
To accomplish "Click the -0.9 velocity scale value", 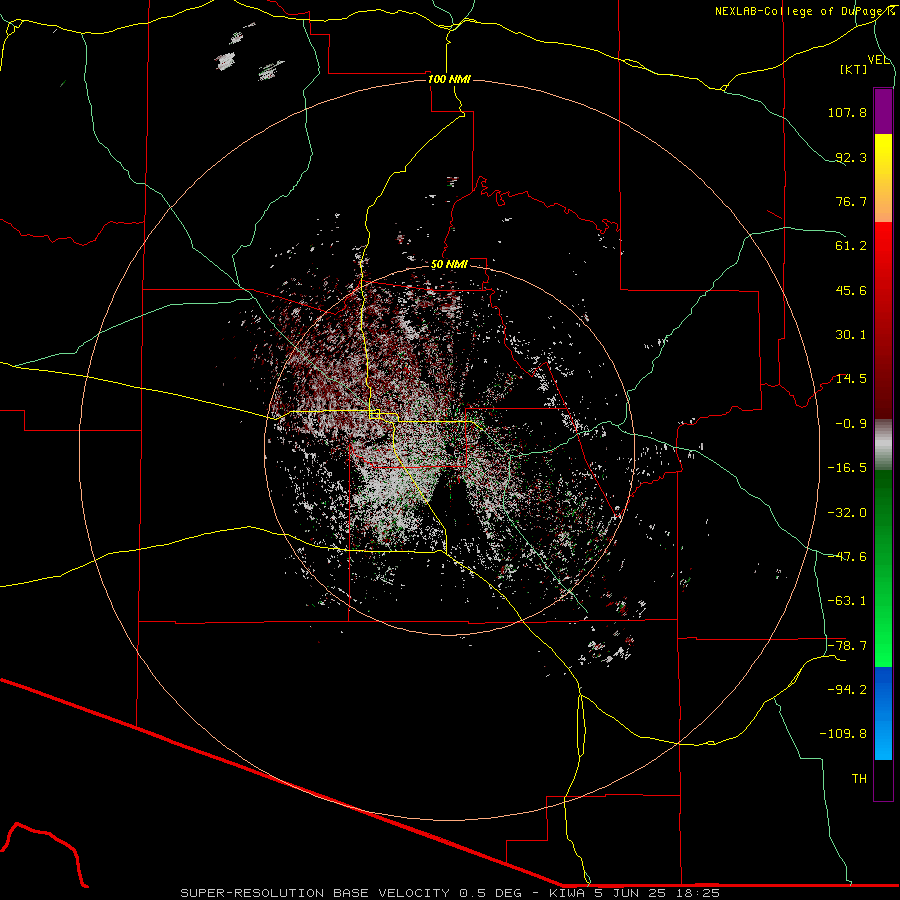I will coord(851,424).
